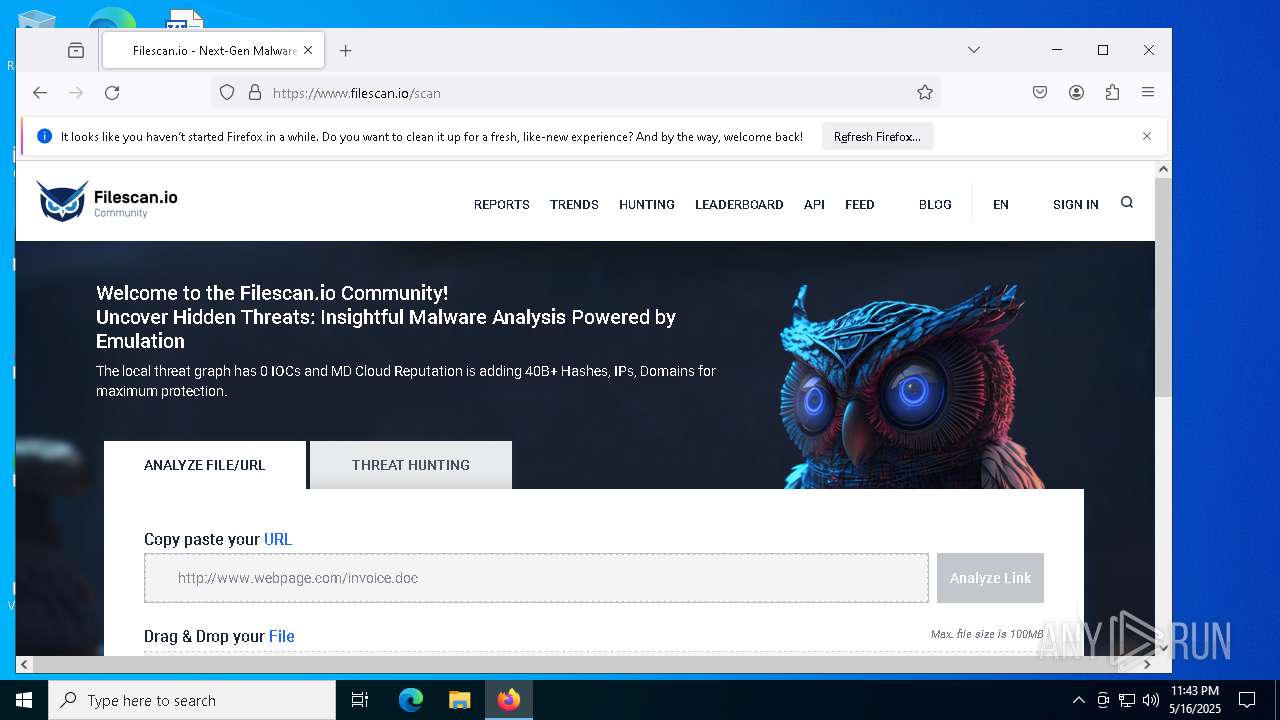Click the taskbar clock showing 11:43 PM
The height and width of the screenshot is (720, 1280).
pos(1195,700)
